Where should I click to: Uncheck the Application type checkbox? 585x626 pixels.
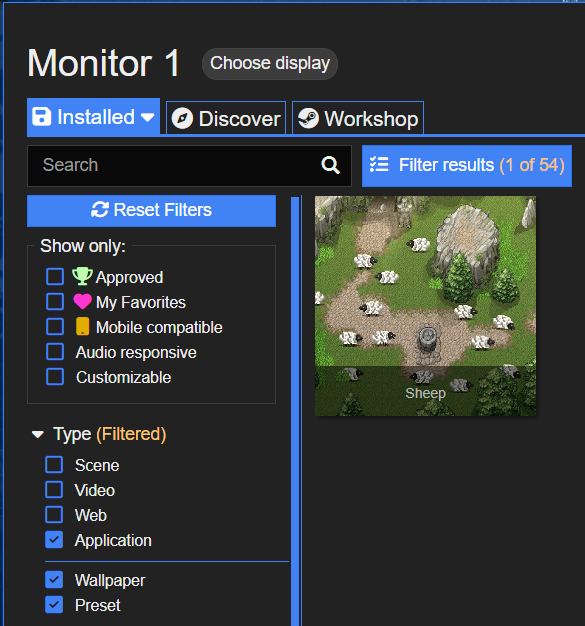point(54,540)
